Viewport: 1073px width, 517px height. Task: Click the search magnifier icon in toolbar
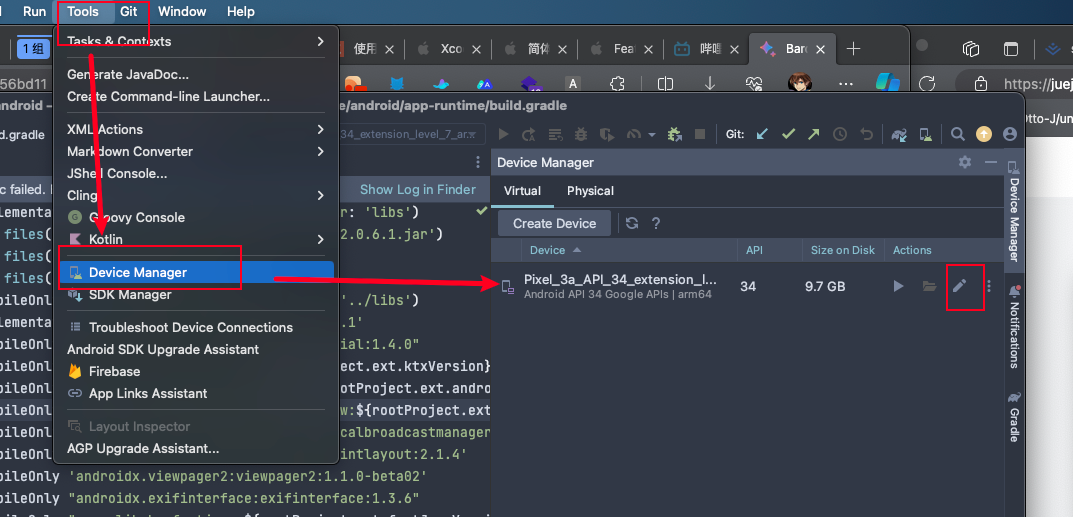957,134
